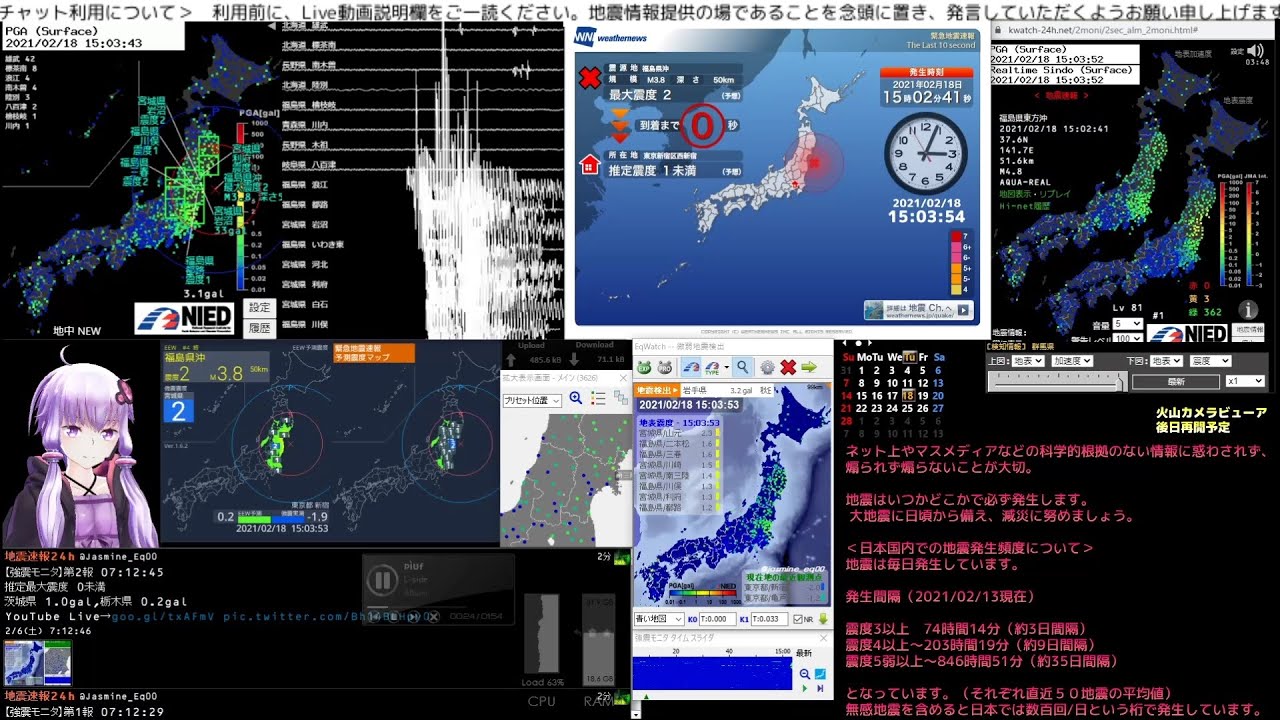Select the magnifier search icon in EqWatch
Image resolution: width=1280 pixels, height=720 pixels.
click(743, 367)
